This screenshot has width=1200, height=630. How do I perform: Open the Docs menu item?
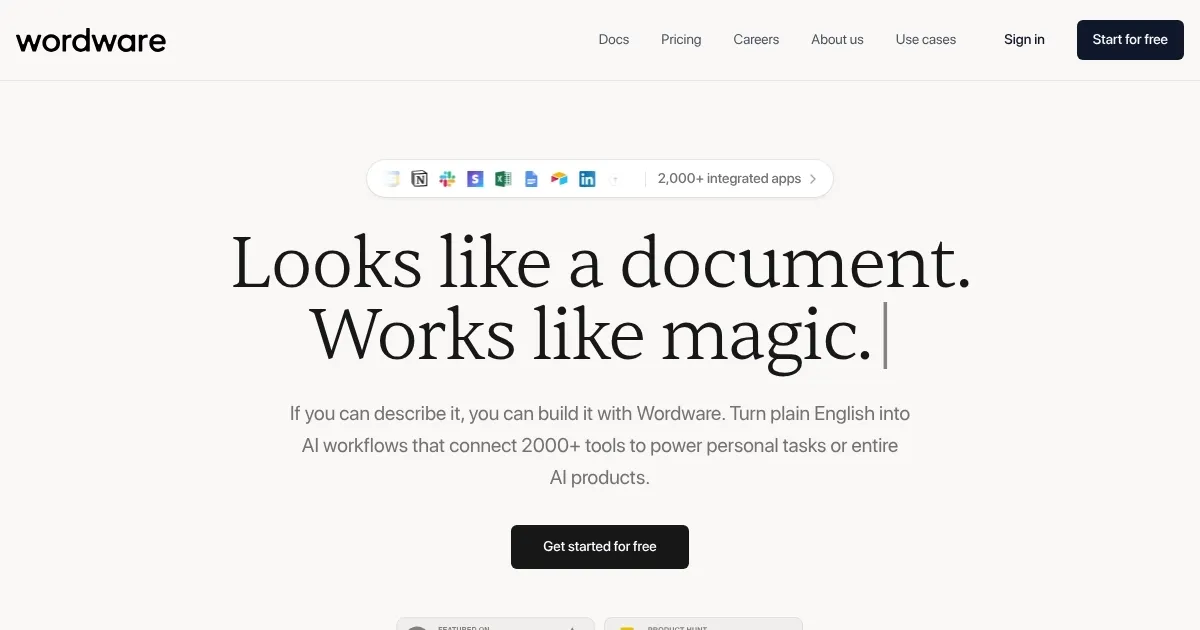(614, 40)
